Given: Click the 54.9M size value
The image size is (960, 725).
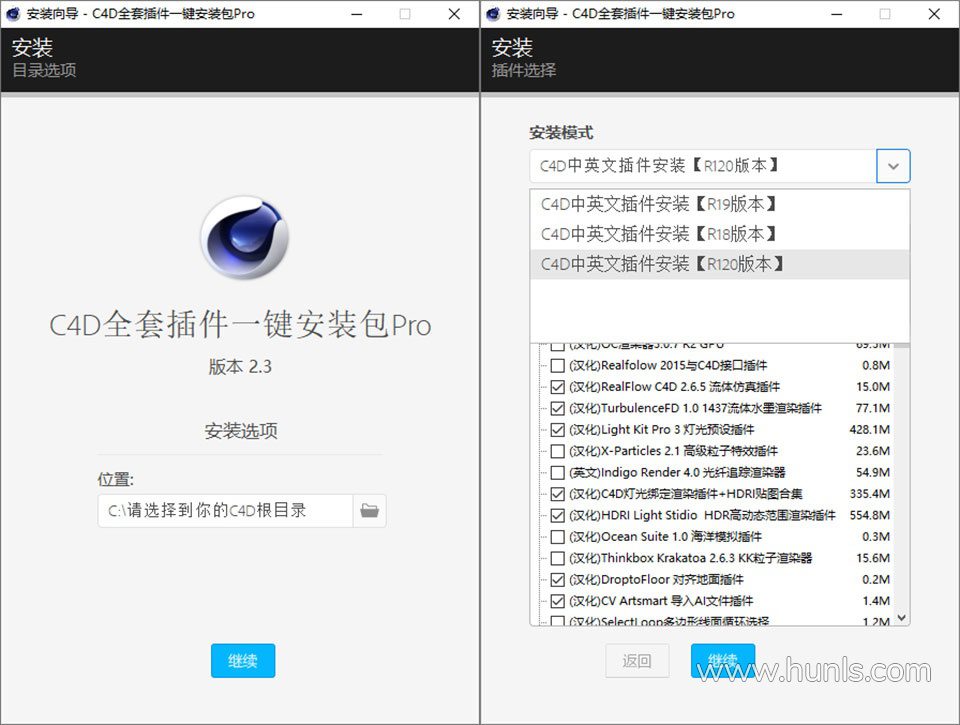Looking at the screenshot, I should coord(872,473).
